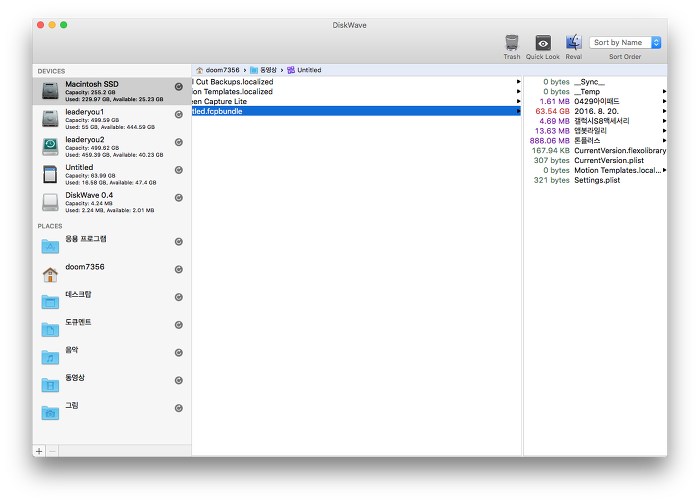Click the Trash toolbar icon
Screen dimensions: 700x503
coord(512,43)
